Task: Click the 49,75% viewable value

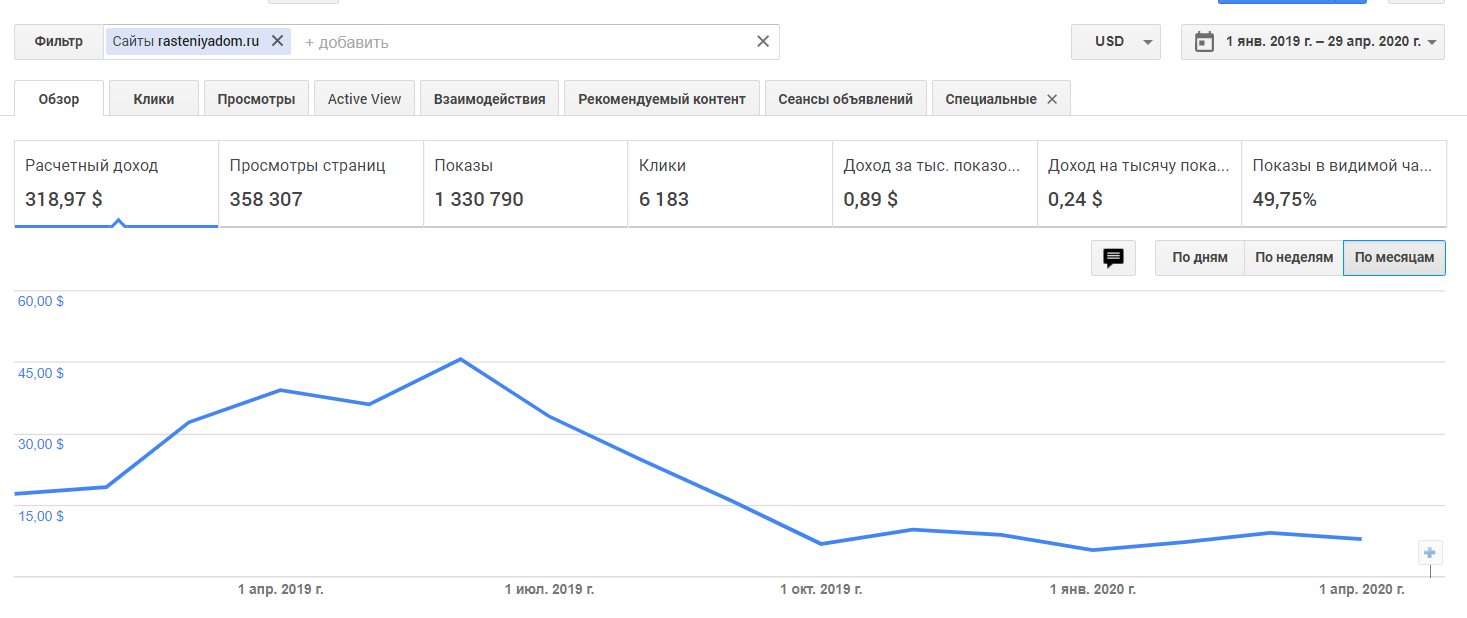Action: [x=1285, y=199]
